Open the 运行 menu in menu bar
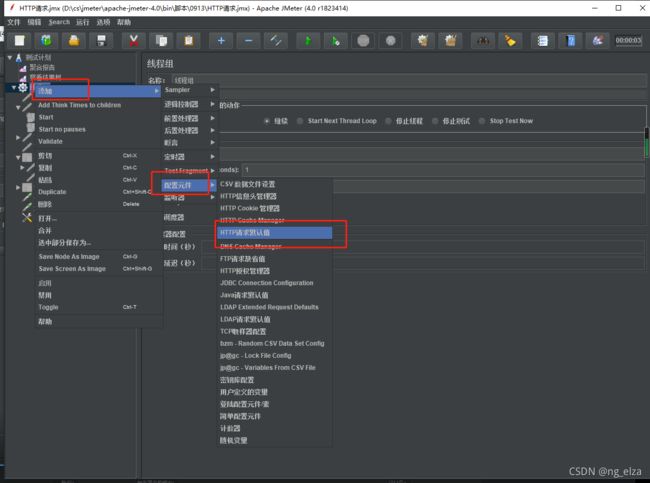The width and height of the screenshot is (650, 483). (x=82, y=22)
